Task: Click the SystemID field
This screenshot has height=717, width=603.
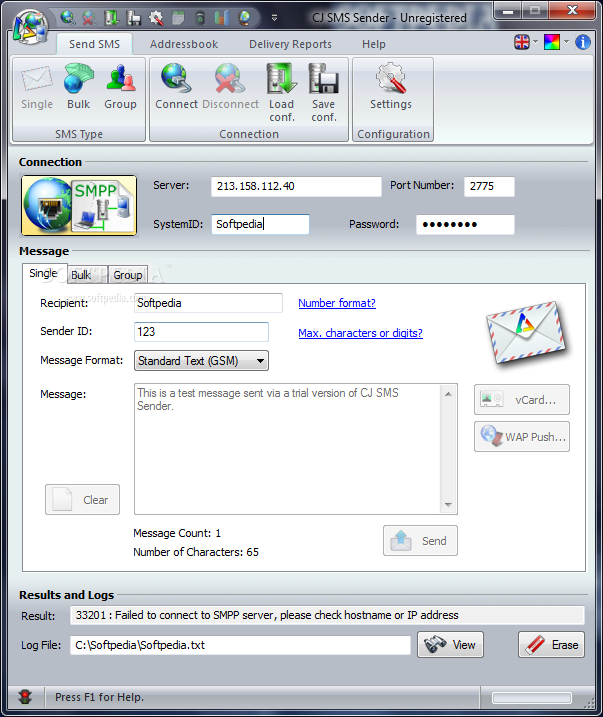Action: tap(260, 224)
